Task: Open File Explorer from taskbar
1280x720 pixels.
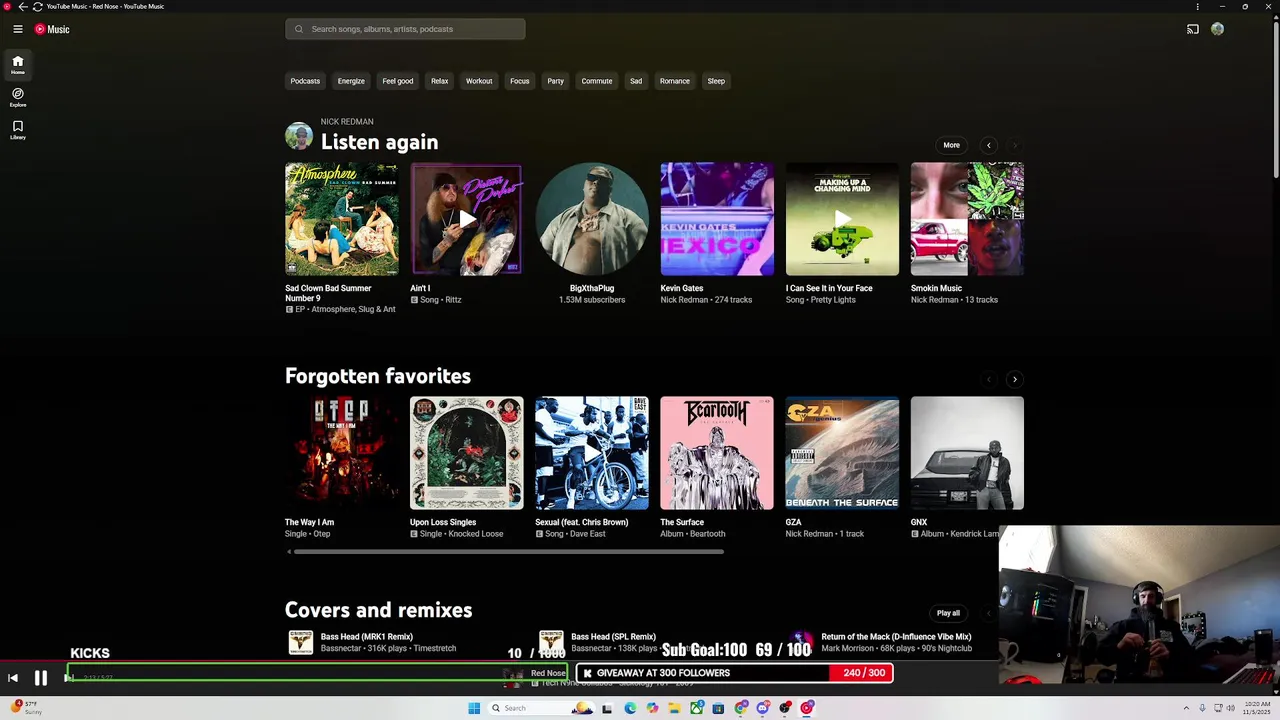Action: pos(674,708)
